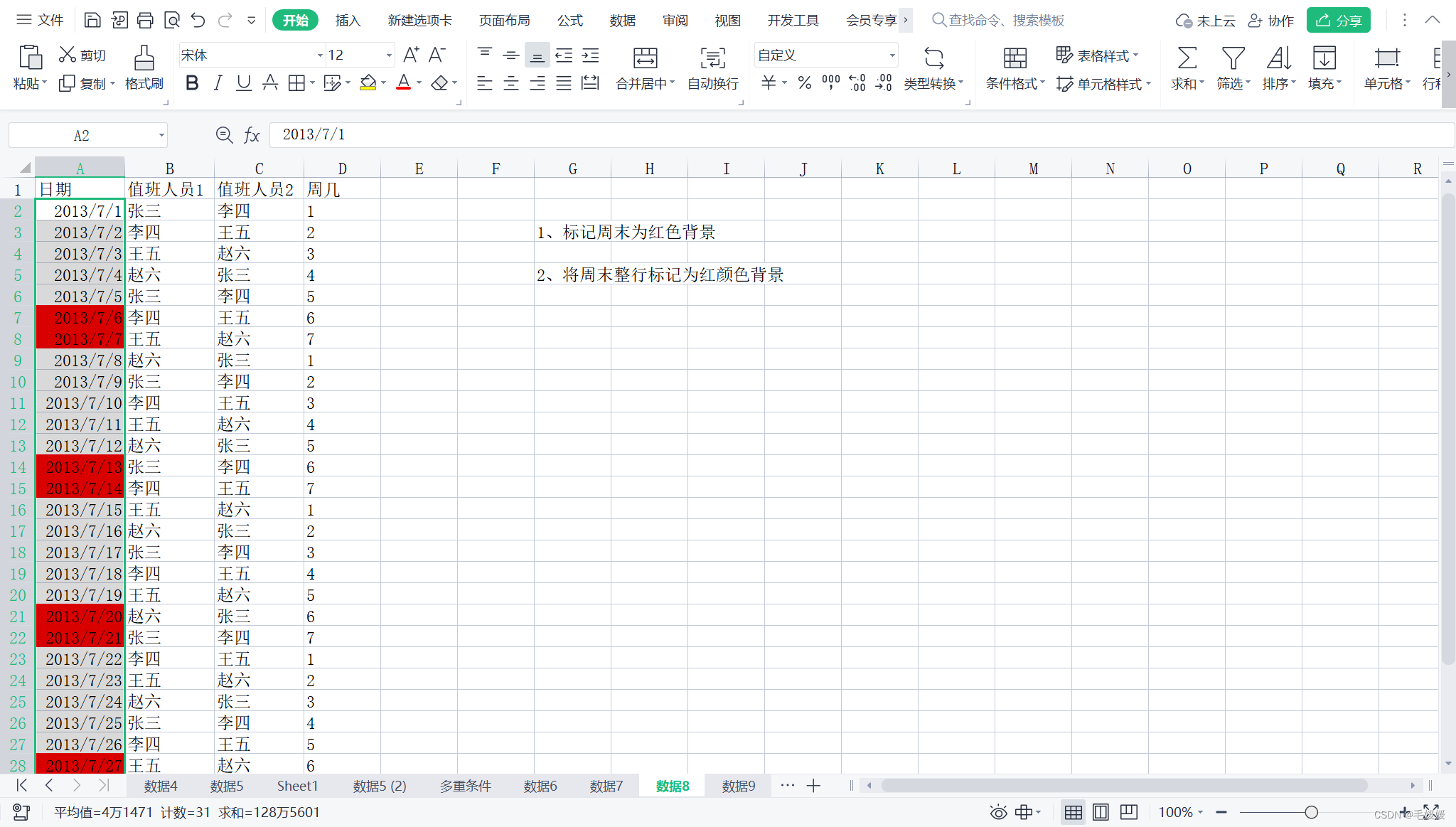
Task: Toggle Bold formatting
Action: pos(192,83)
